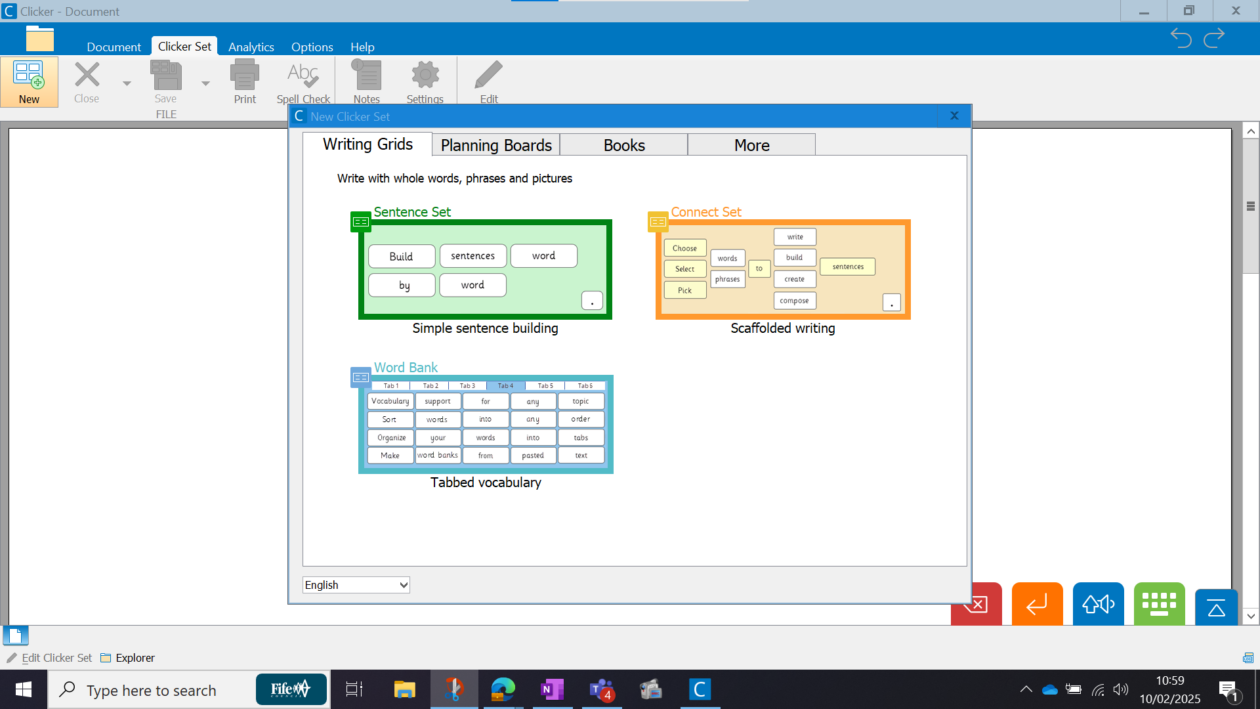Switch to the Planning Boards tab

[496, 145]
